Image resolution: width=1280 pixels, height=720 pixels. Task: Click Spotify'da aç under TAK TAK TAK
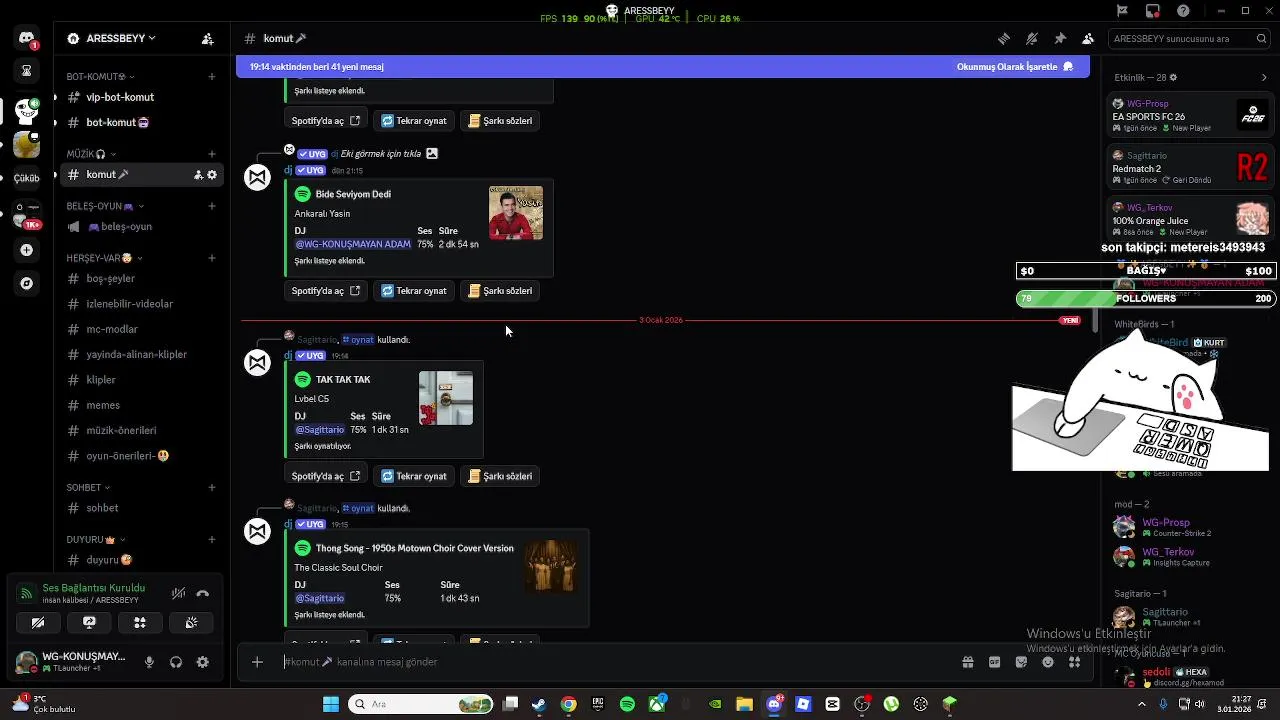[x=326, y=476]
